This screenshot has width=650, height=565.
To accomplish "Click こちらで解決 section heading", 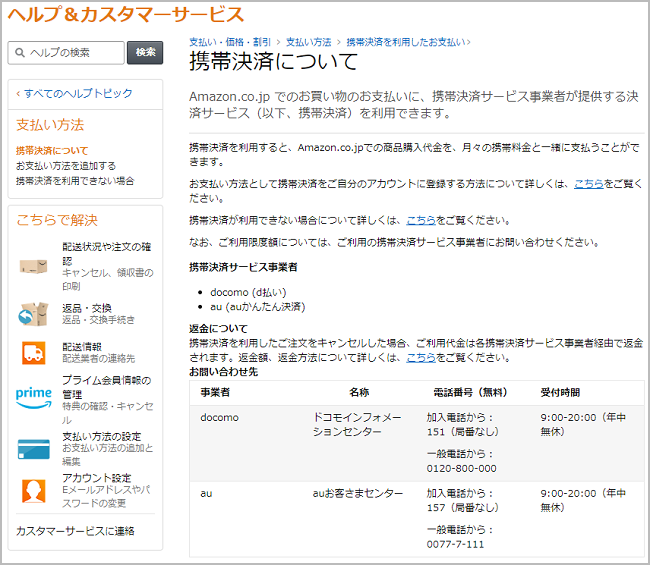I will (57, 220).
